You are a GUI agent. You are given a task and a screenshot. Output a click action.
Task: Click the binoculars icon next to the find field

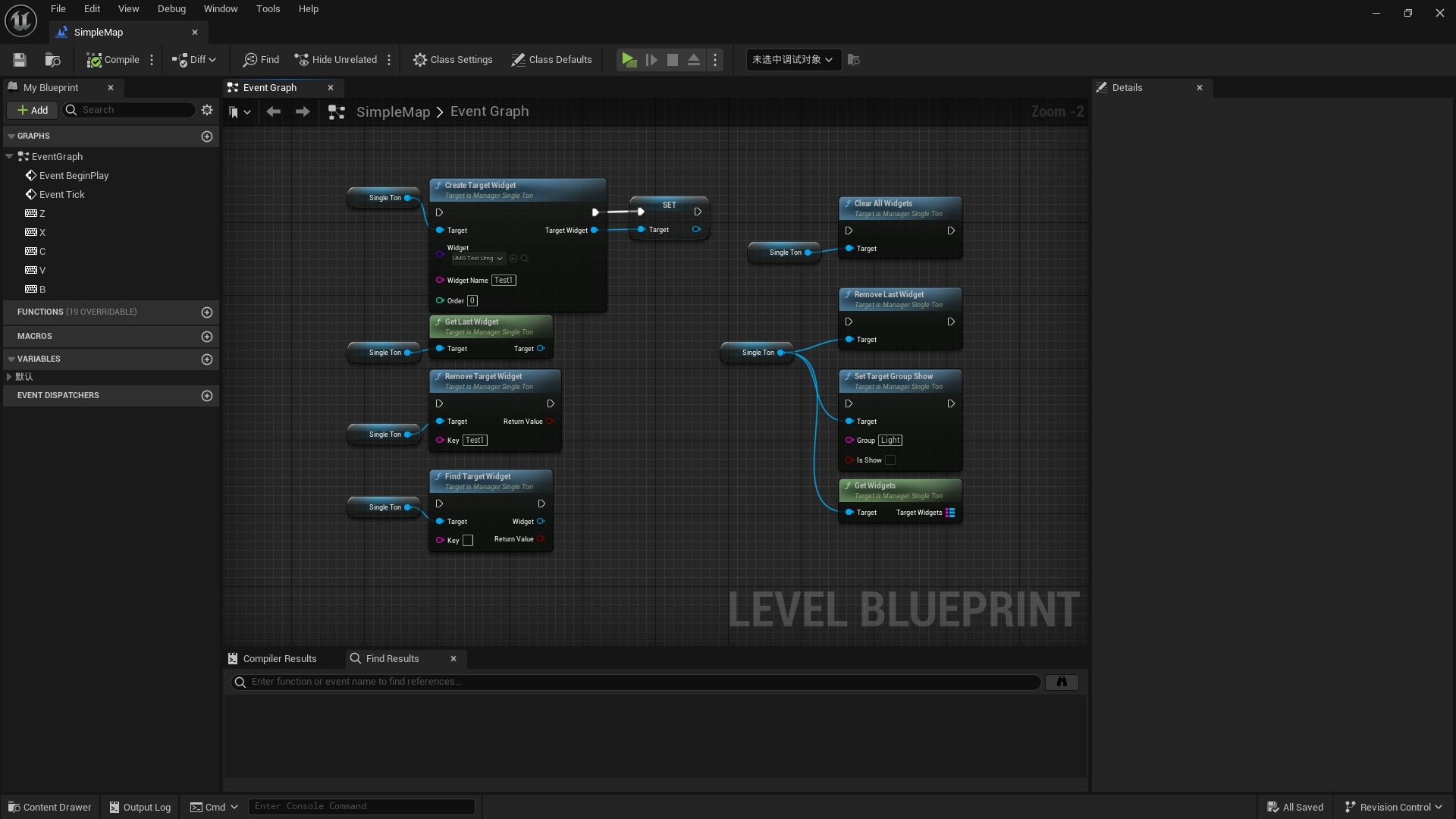[x=1062, y=682]
